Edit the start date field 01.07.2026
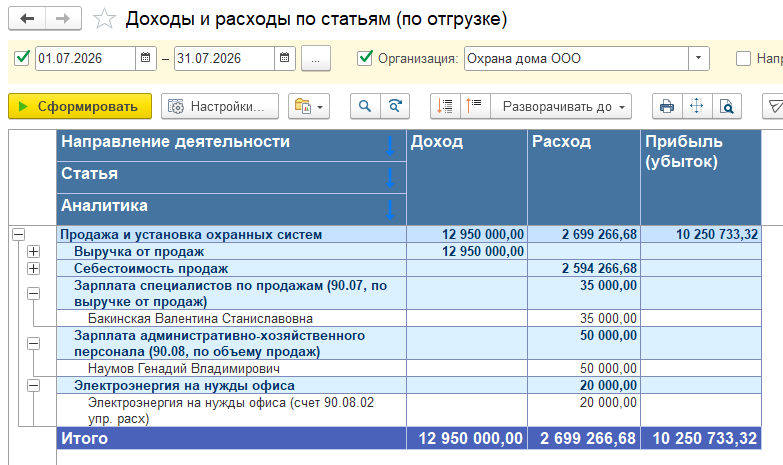Image resolution: width=783 pixels, height=465 pixels. coord(85,58)
